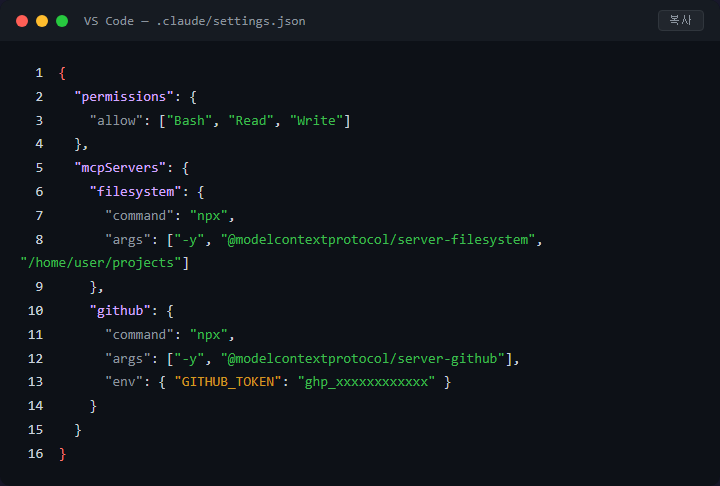Click line number 13
720x486 pixels.
point(35,382)
